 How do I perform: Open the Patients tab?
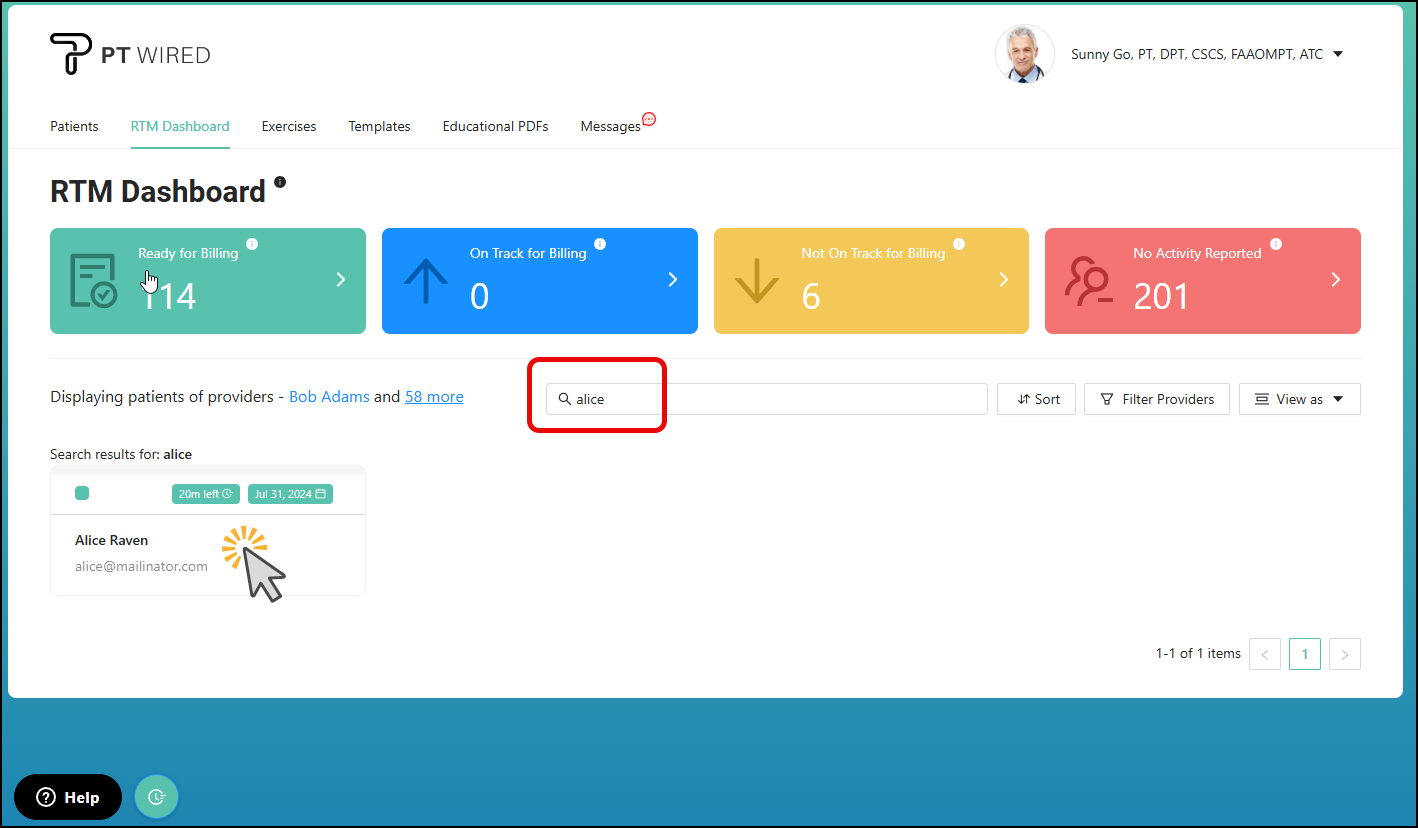[x=74, y=126]
